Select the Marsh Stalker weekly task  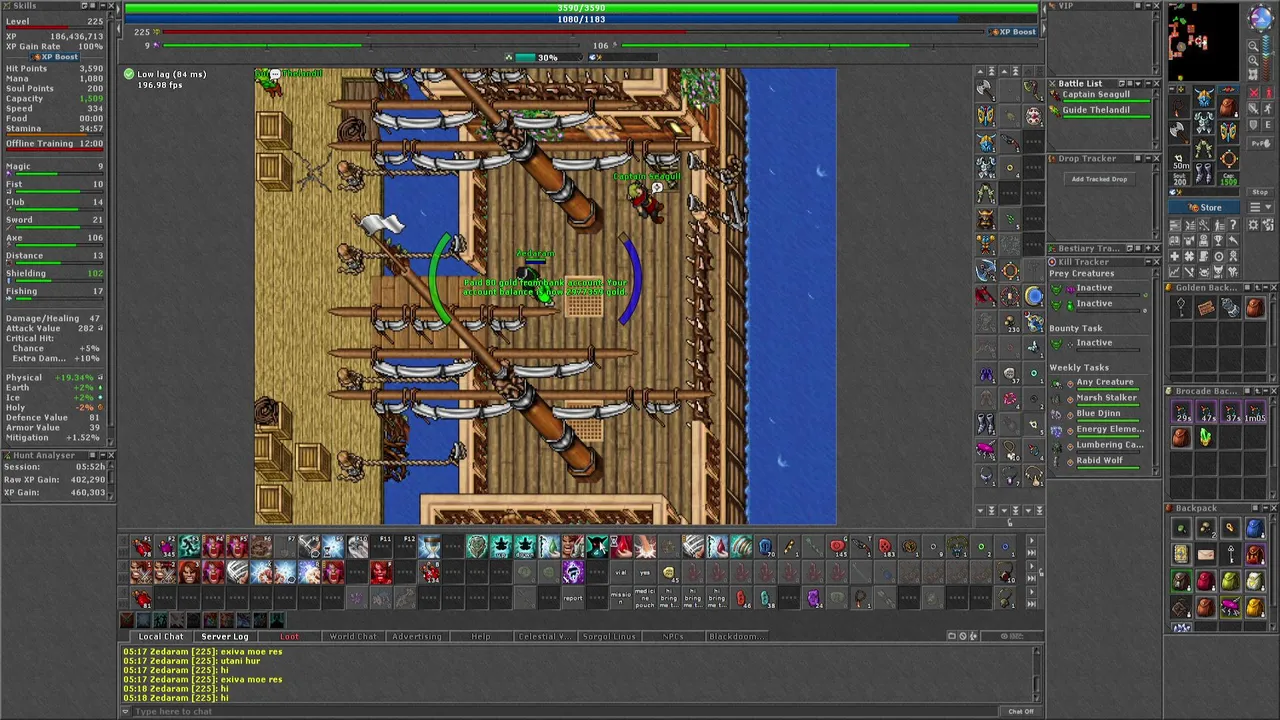pyautogui.click(x=1106, y=397)
